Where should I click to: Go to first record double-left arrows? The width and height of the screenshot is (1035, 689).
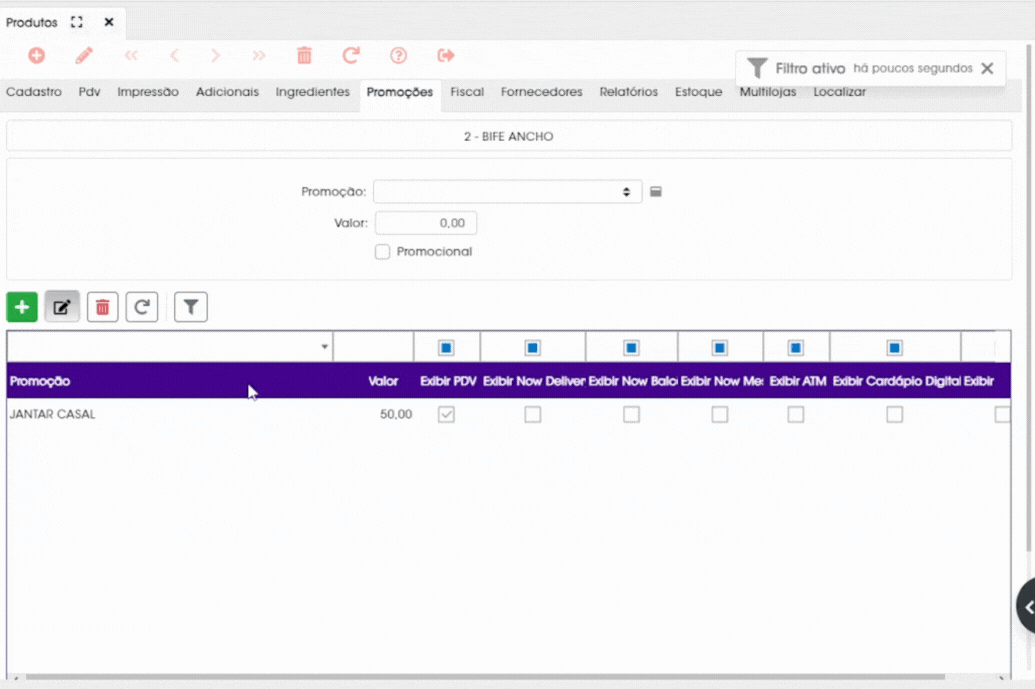click(x=131, y=55)
